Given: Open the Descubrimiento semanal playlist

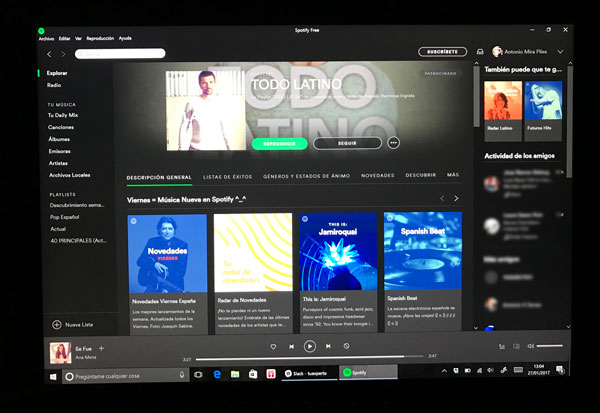Looking at the screenshot, I should tap(77, 205).
